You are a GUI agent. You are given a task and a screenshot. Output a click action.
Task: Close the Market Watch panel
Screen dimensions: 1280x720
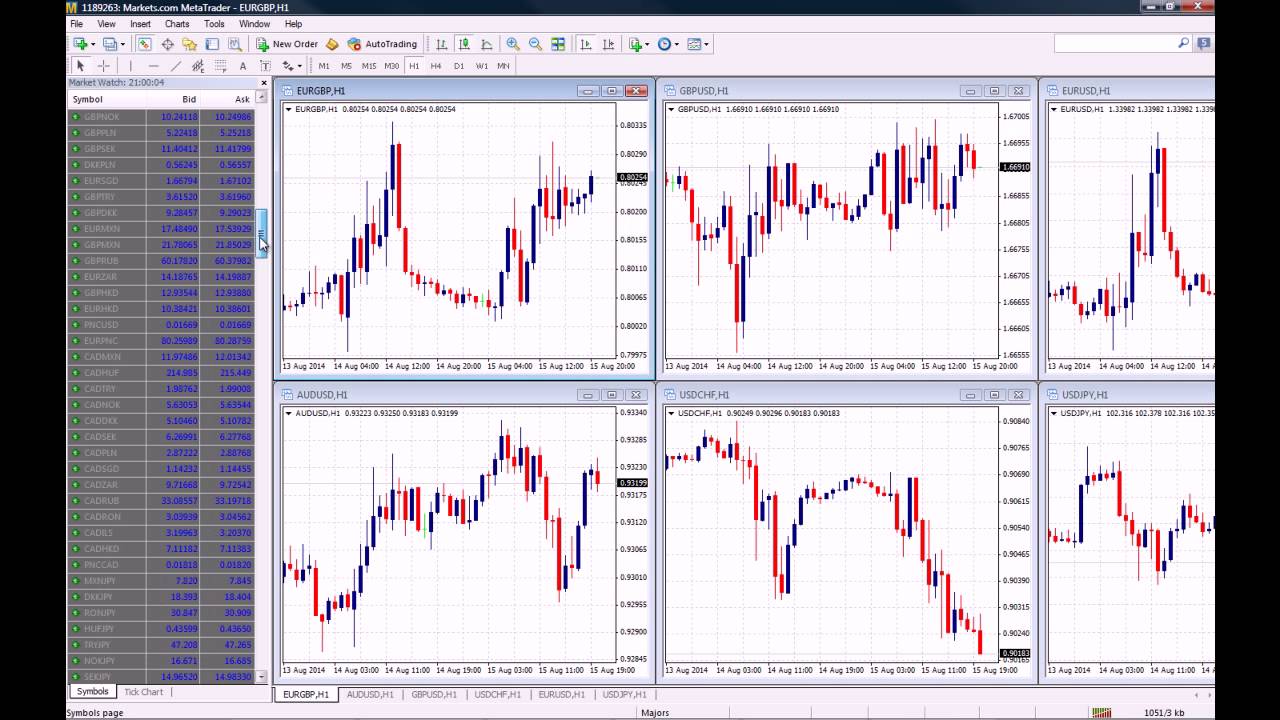click(x=264, y=83)
